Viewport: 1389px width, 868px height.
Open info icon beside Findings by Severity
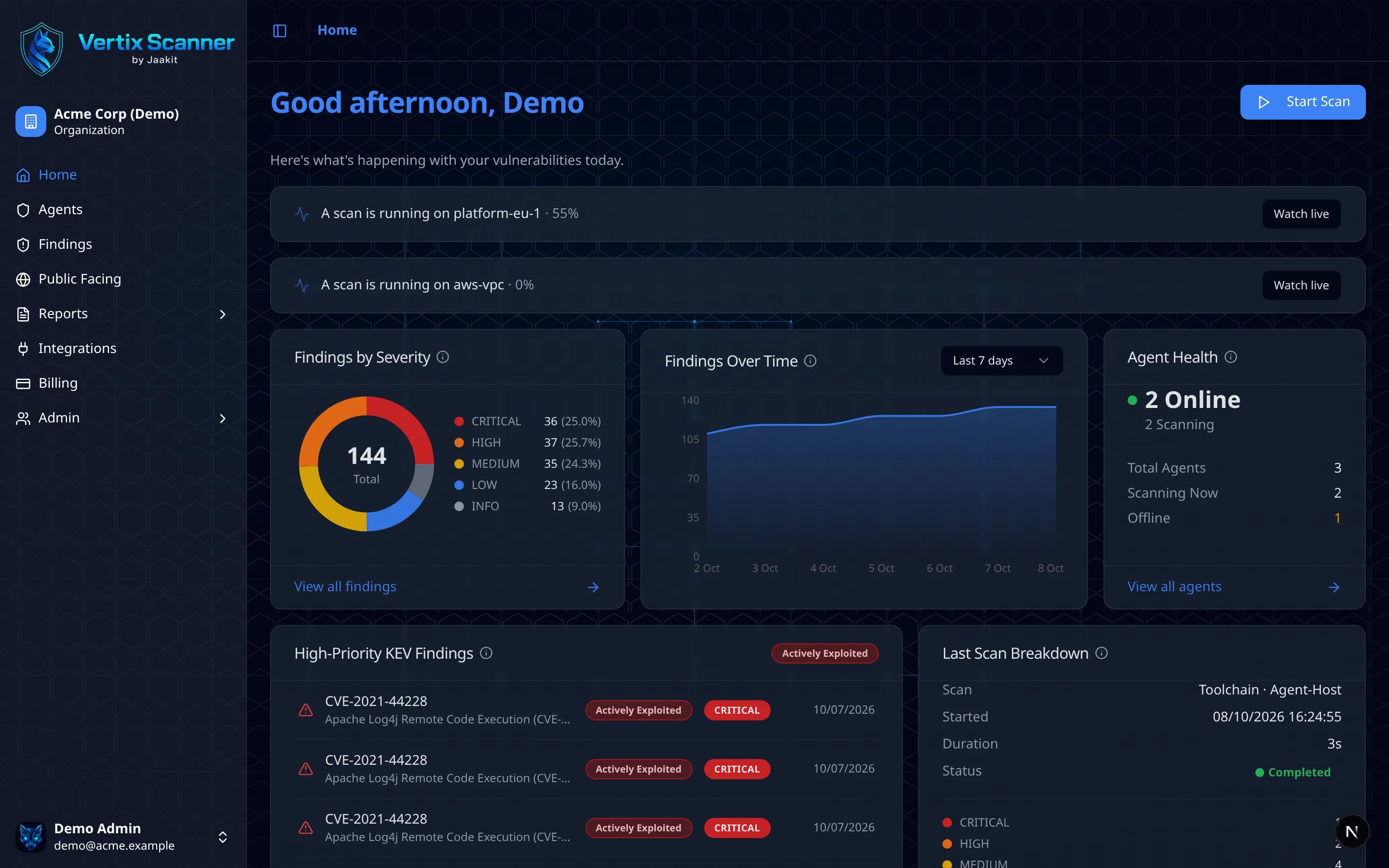click(443, 357)
